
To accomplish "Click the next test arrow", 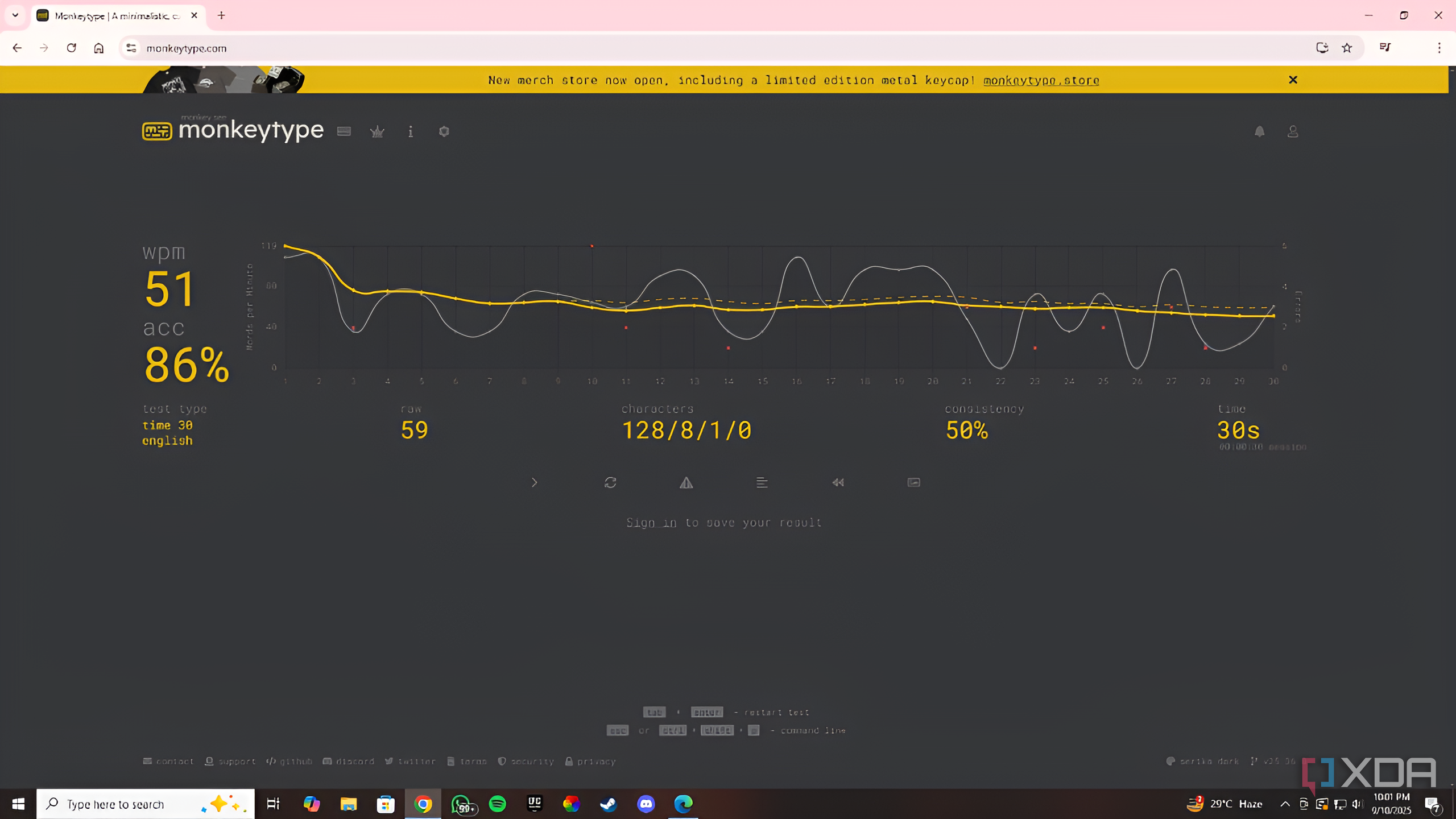I will pyautogui.click(x=534, y=482).
